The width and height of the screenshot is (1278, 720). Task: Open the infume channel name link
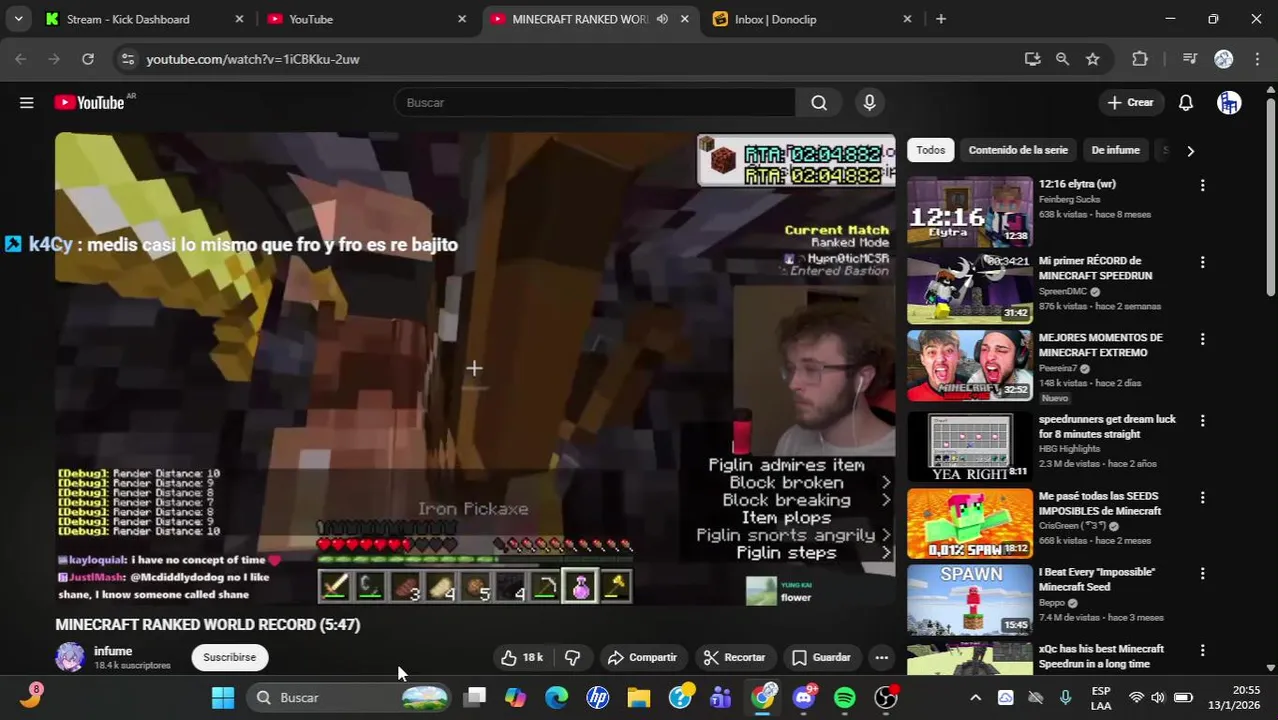[x=113, y=651]
